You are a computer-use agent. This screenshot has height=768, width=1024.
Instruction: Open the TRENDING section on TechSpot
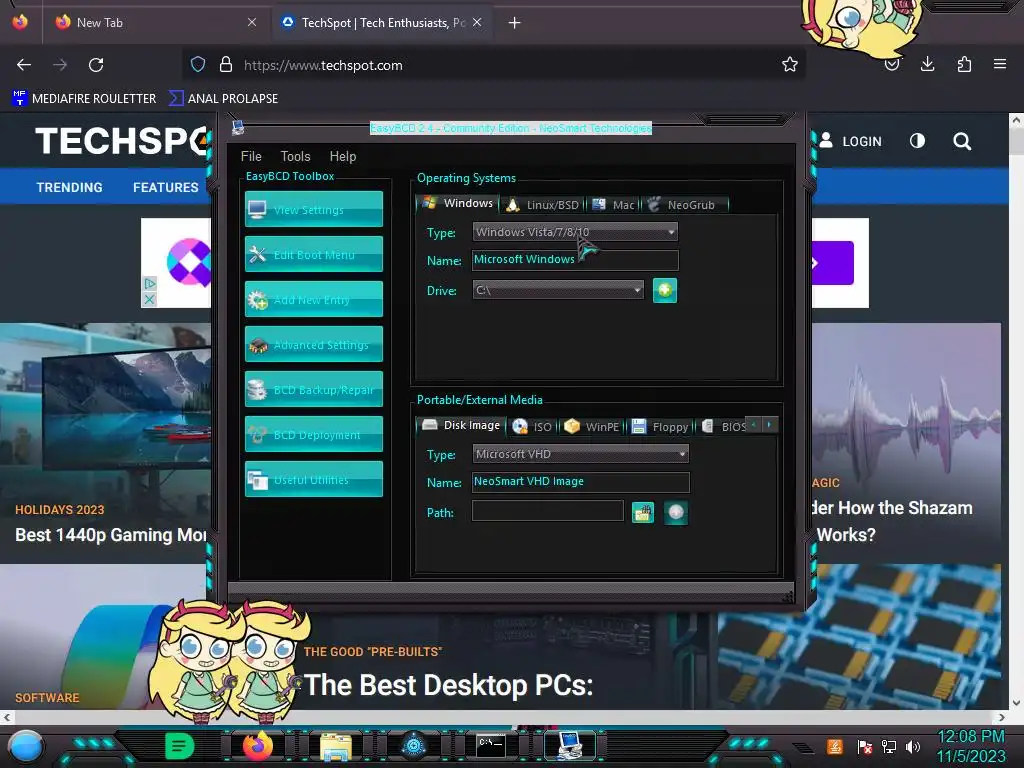[x=69, y=187]
